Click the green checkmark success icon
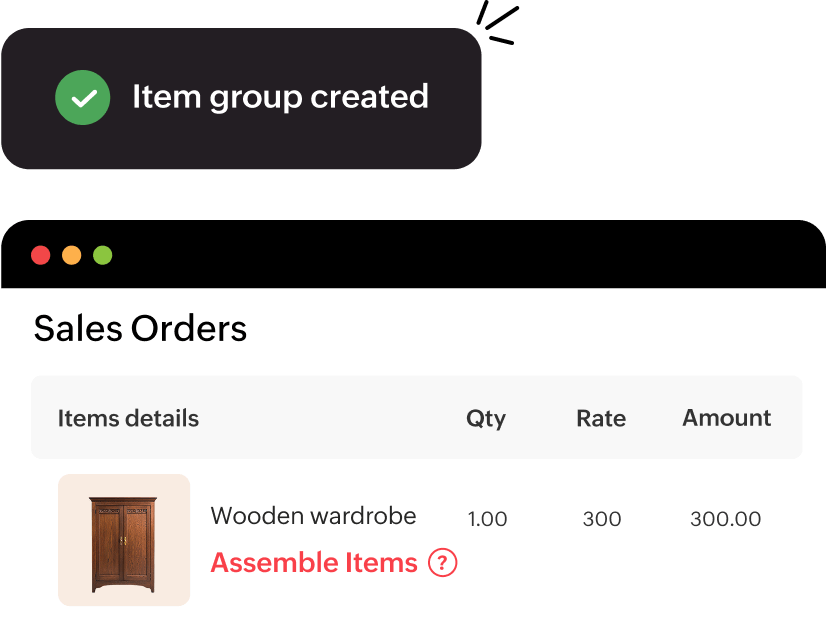Viewport: 826px width, 636px height. [83, 97]
